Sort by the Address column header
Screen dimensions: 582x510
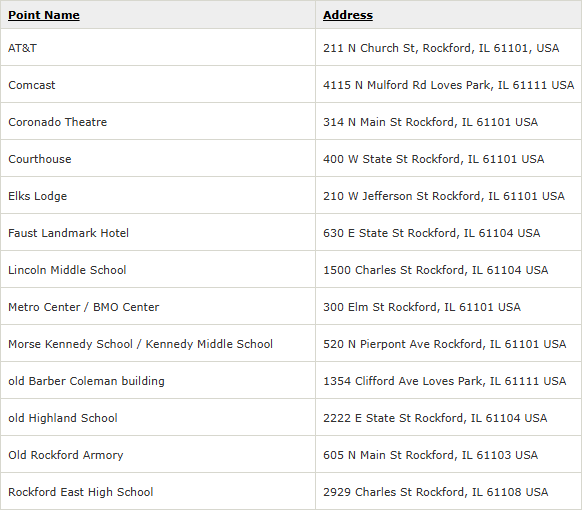pyautogui.click(x=348, y=15)
